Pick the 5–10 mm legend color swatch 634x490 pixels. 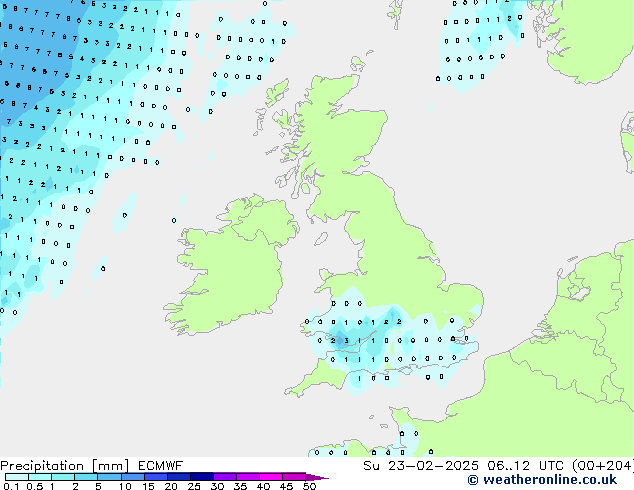pyautogui.click(x=109, y=477)
